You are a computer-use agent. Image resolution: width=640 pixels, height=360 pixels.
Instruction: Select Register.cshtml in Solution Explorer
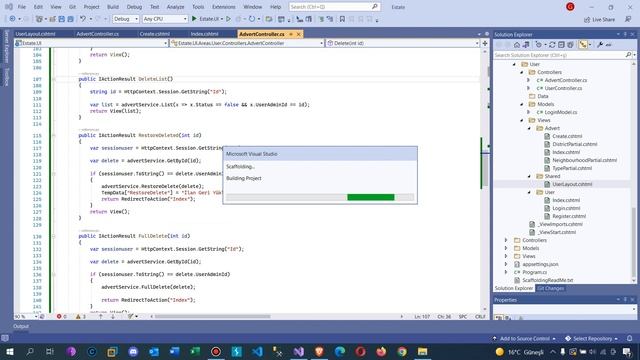[569, 216]
